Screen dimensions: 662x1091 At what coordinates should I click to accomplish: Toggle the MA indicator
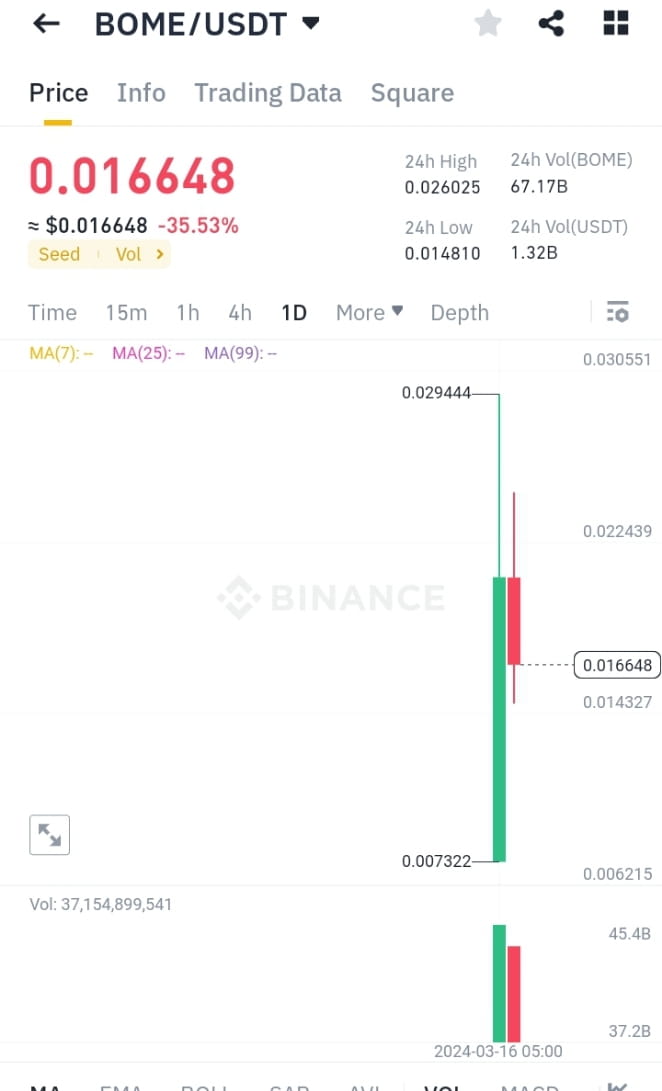coord(46,1086)
